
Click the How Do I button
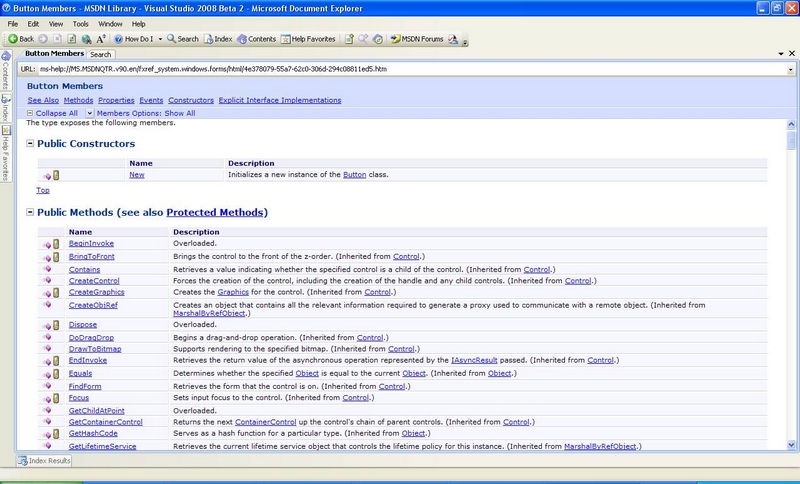[x=131, y=39]
